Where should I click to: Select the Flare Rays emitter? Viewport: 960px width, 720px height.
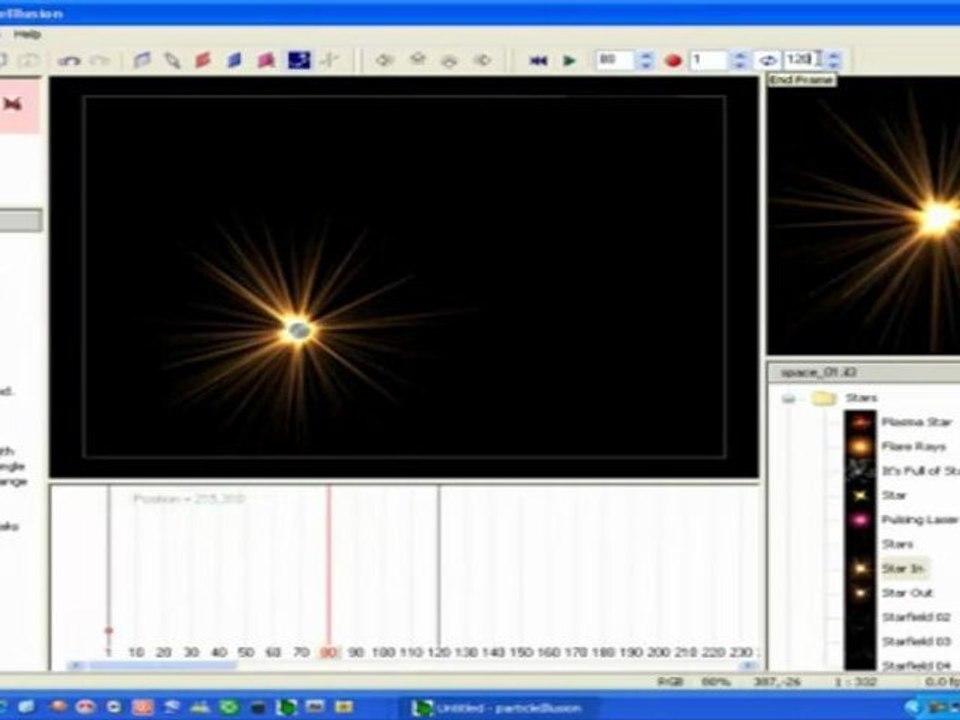click(913, 446)
